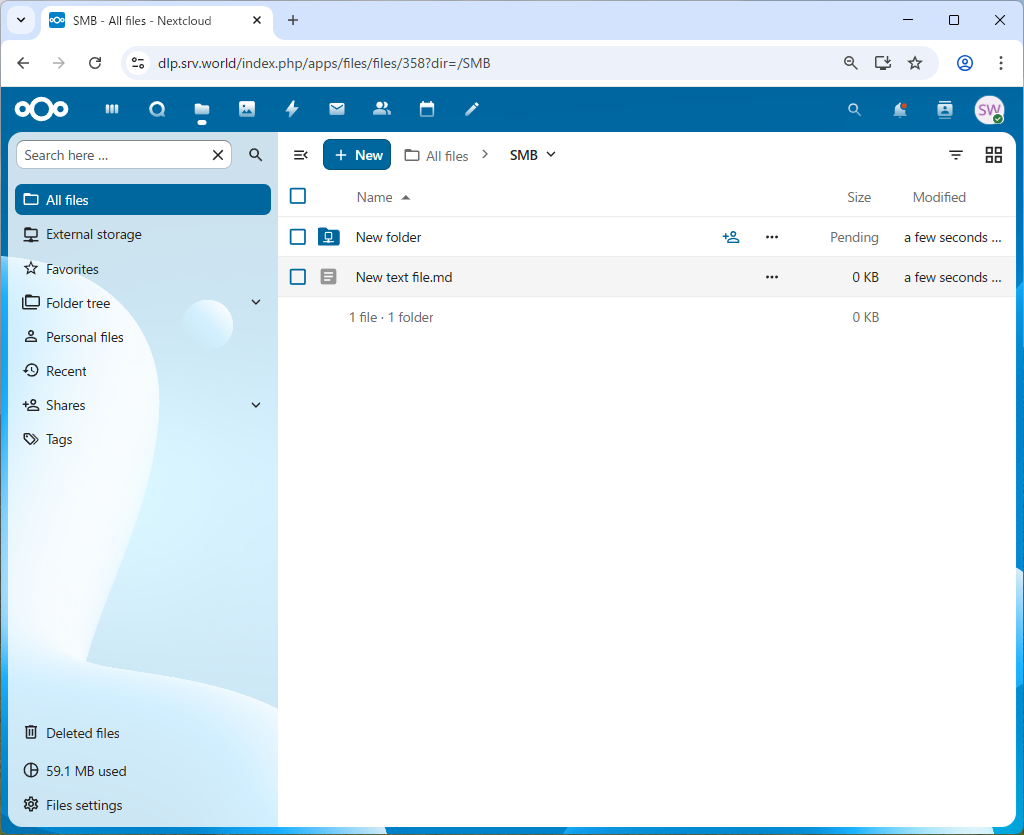Open a new browser tab
Viewport: 1024px width, 835px height.
point(293,20)
